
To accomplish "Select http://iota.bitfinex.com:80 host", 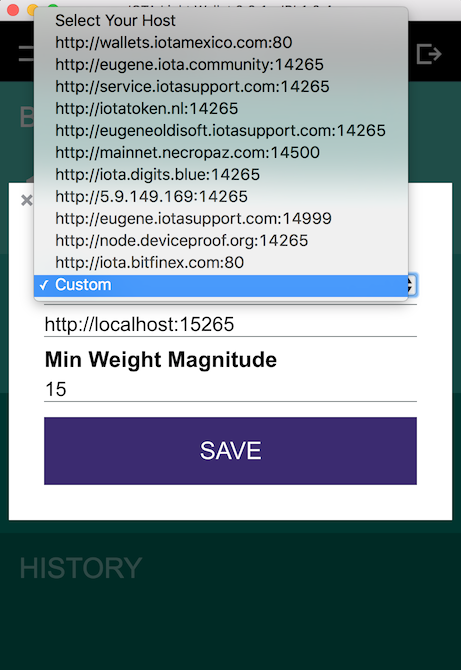I will point(221,263).
